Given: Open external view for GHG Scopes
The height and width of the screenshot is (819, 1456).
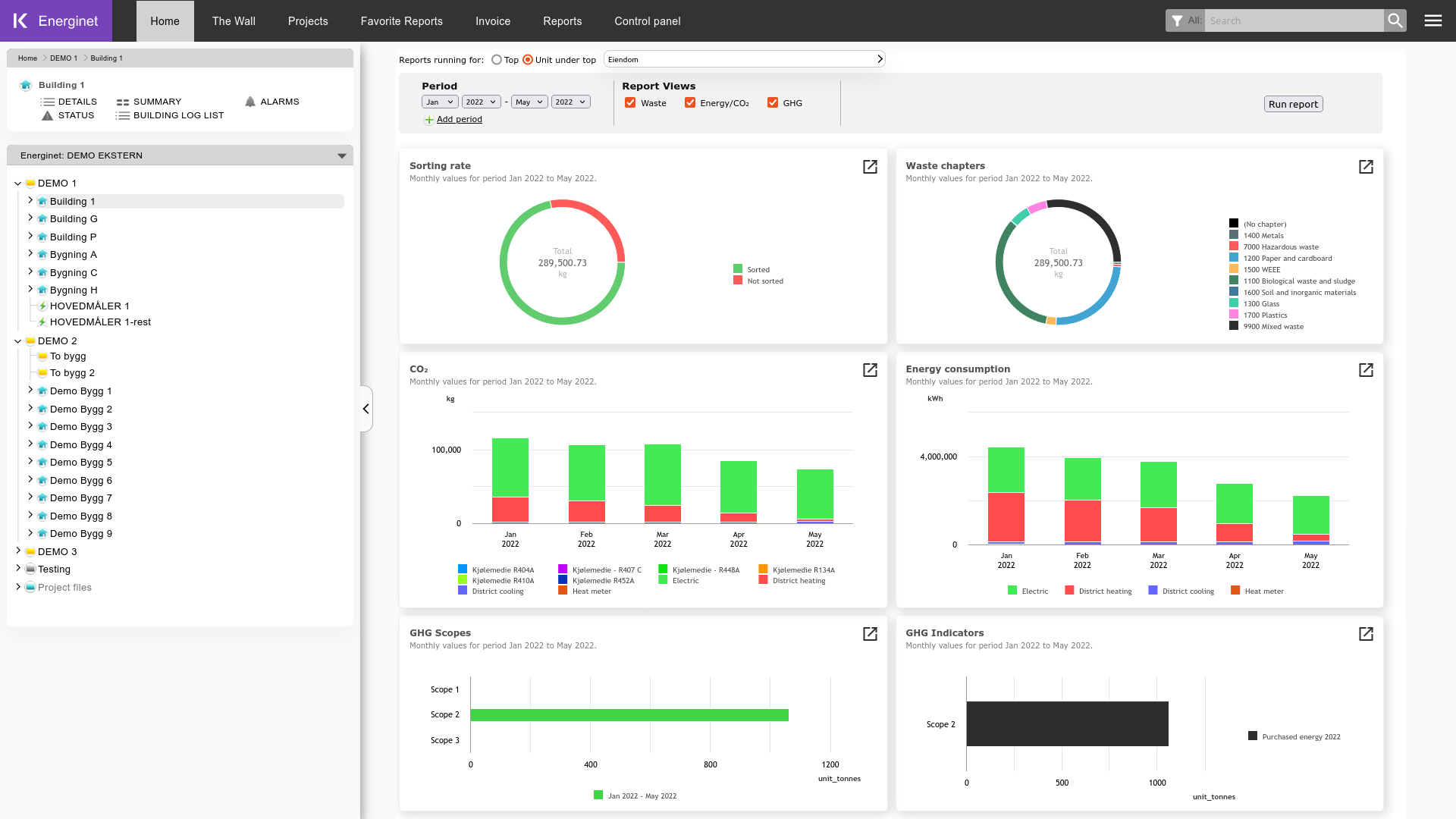Looking at the screenshot, I should (870, 634).
